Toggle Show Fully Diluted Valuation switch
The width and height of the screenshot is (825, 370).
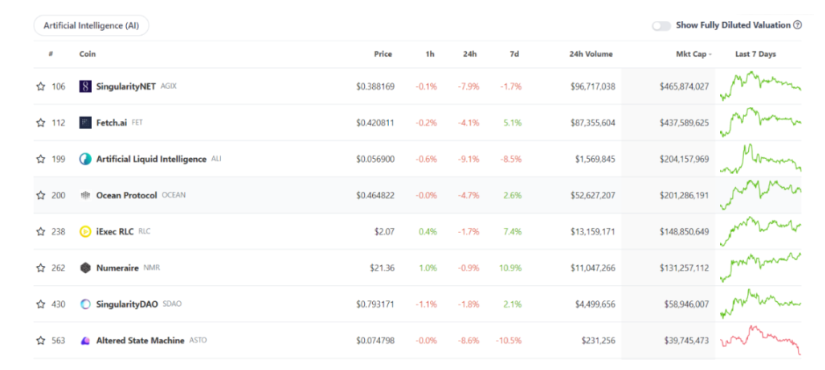click(x=661, y=26)
